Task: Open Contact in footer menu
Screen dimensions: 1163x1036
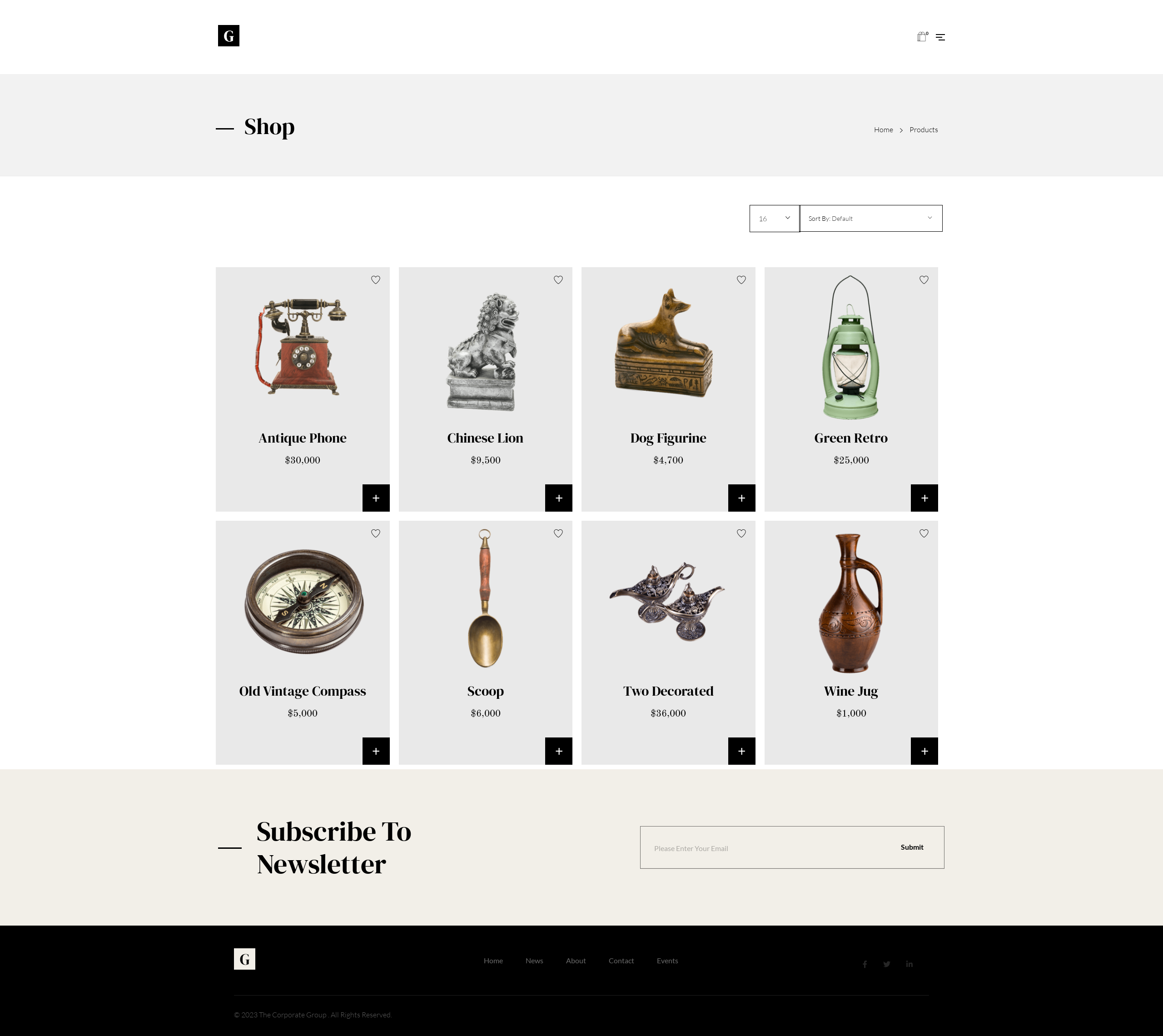Action: (621, 961)
